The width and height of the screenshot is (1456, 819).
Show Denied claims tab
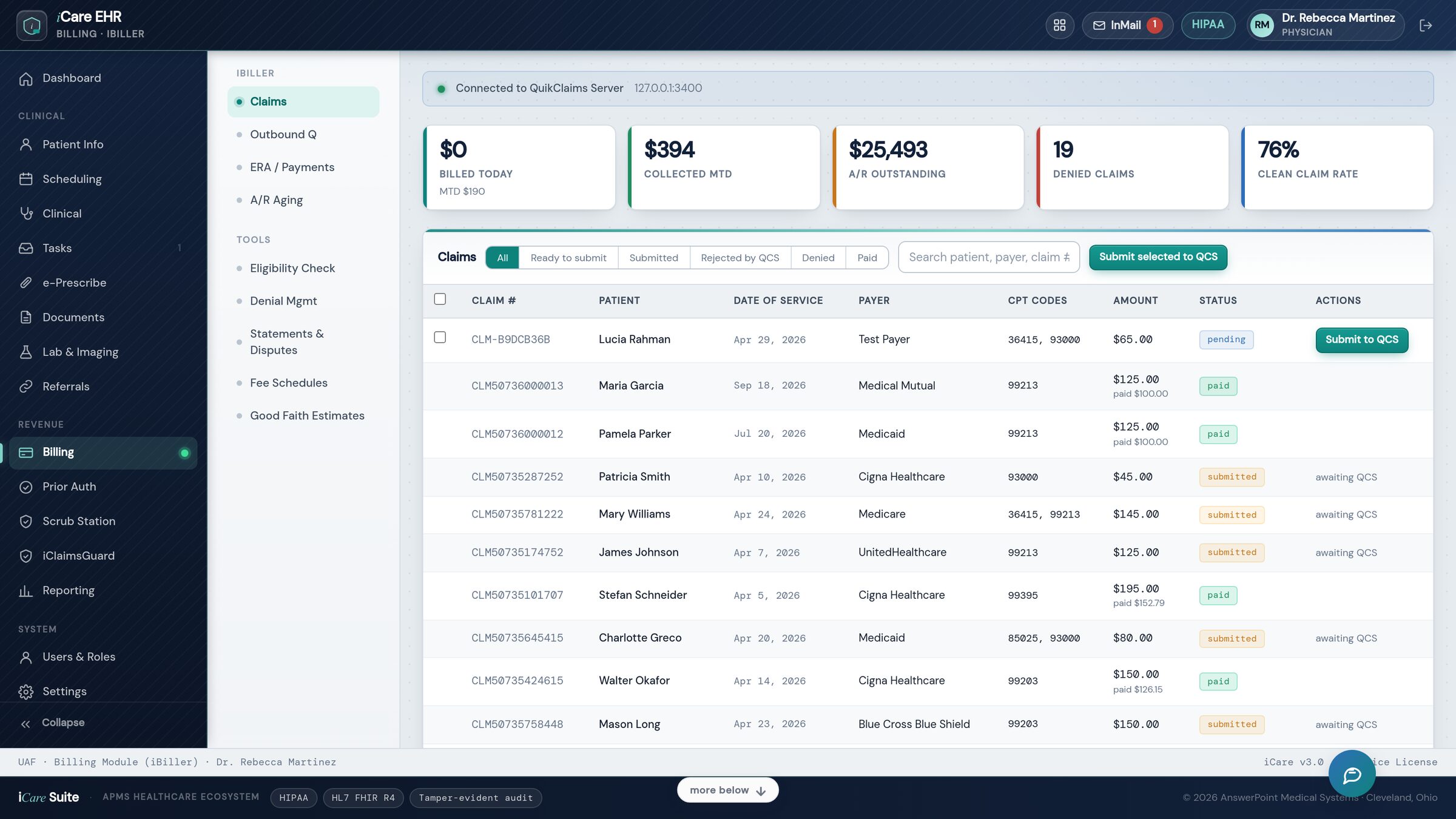coord(818,258)
